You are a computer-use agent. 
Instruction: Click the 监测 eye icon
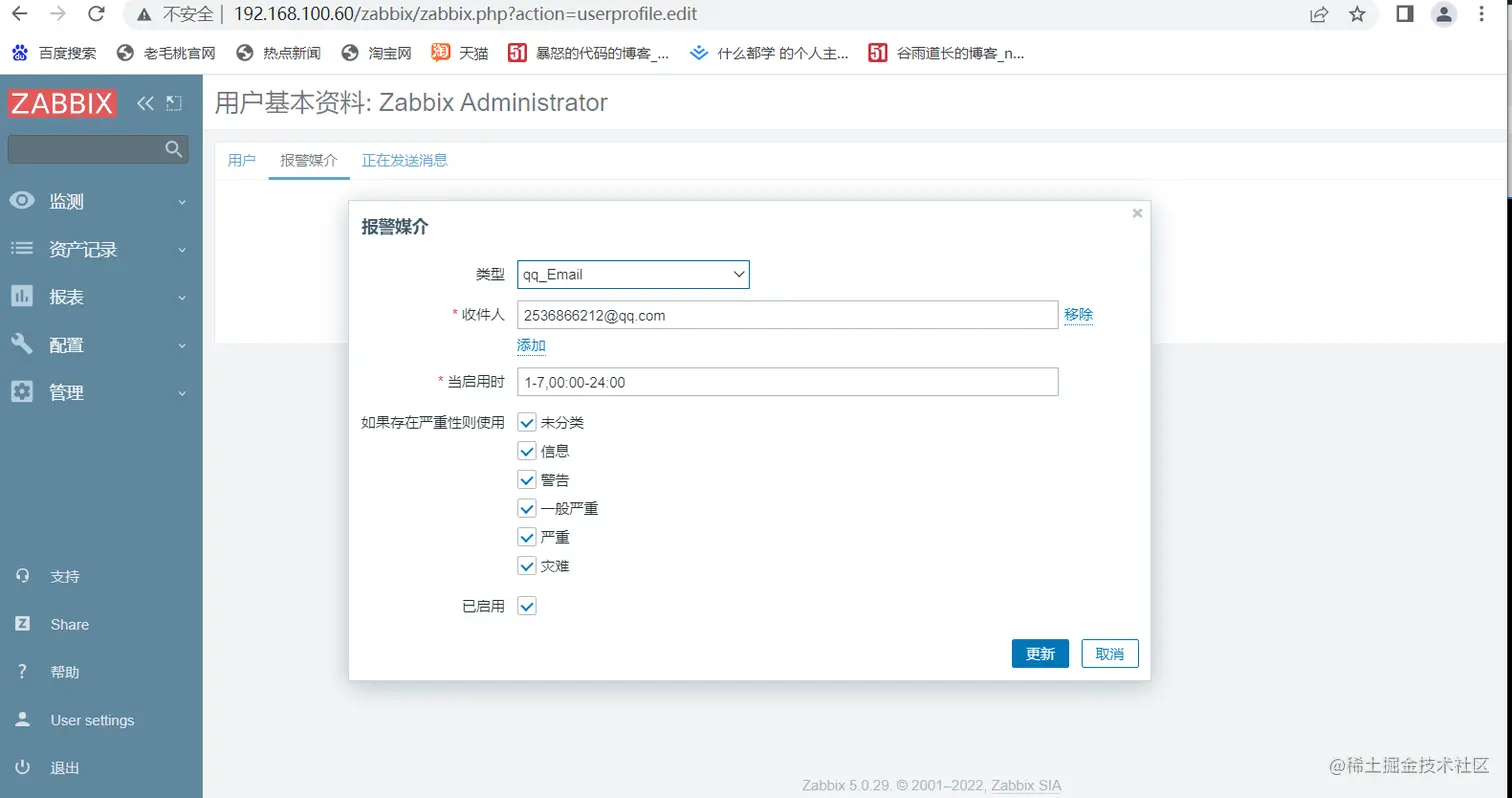pos(22,201)
